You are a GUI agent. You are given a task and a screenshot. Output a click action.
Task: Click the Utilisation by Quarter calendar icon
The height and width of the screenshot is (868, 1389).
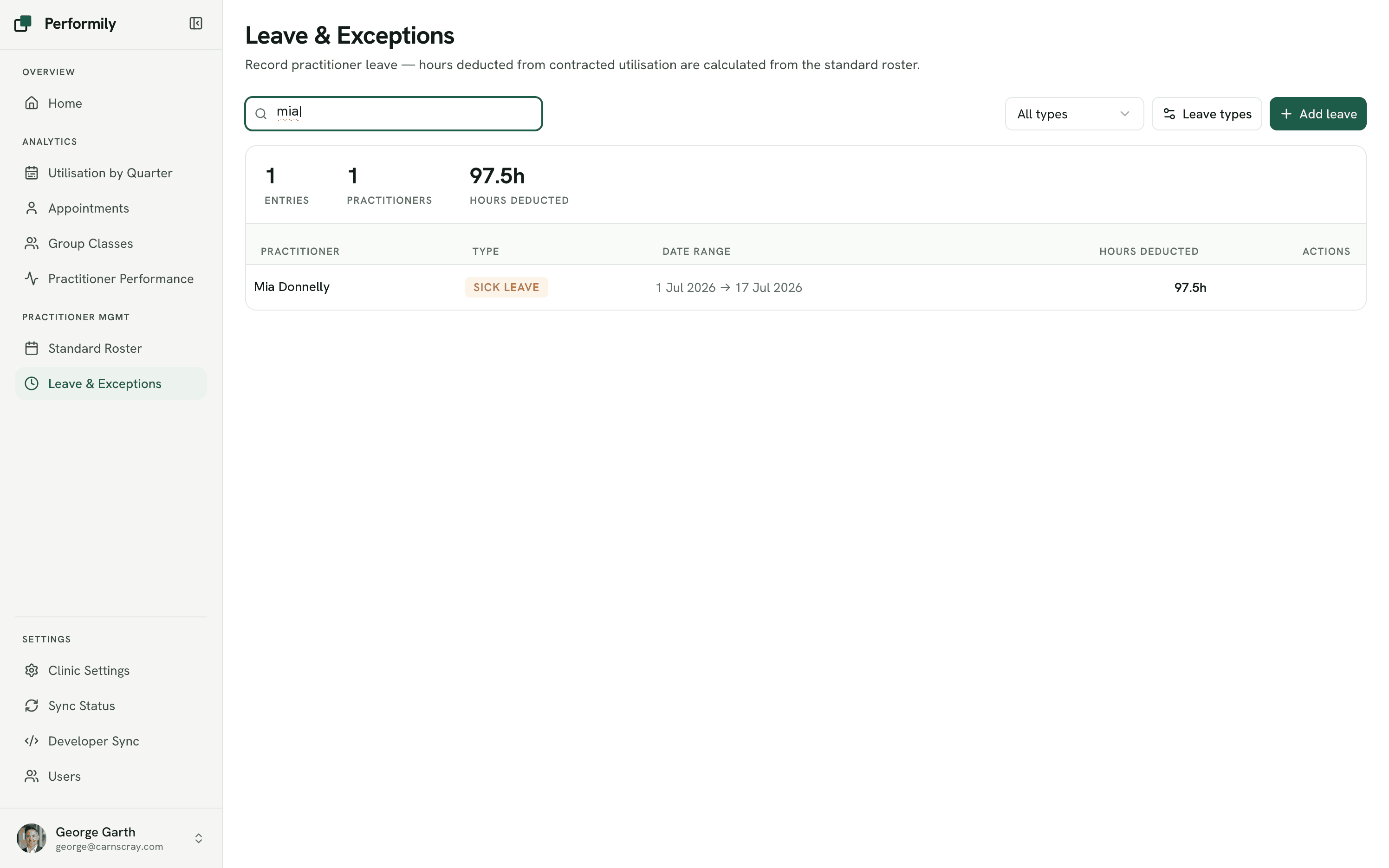(32, 173)
